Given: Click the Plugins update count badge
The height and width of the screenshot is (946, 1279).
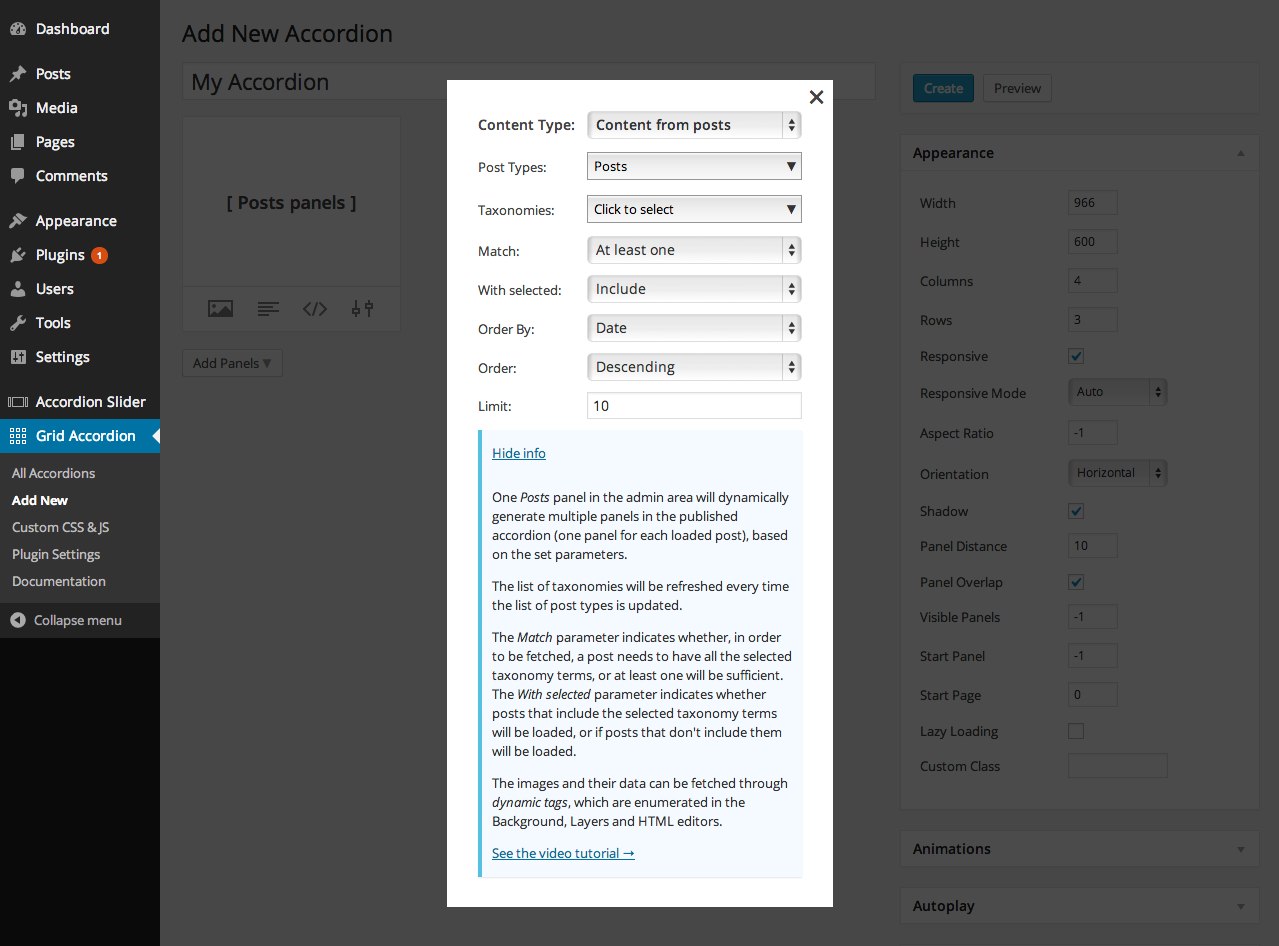Looking at the screenshot, I should (99, 255).
